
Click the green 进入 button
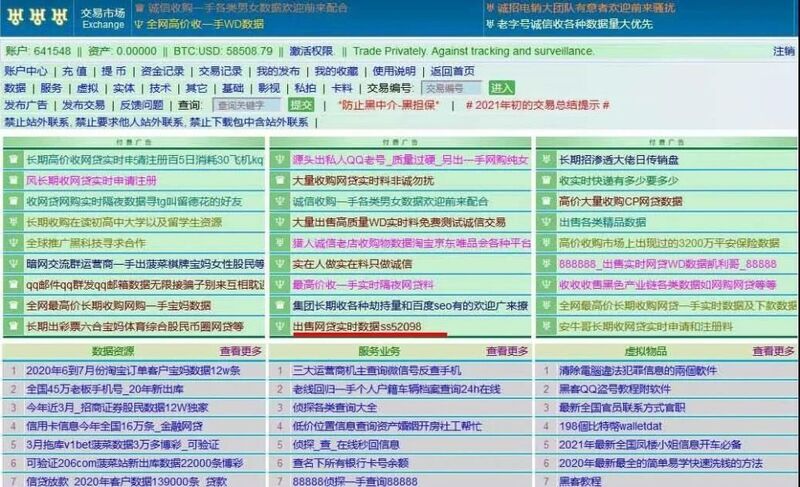(x=501, y=88)
